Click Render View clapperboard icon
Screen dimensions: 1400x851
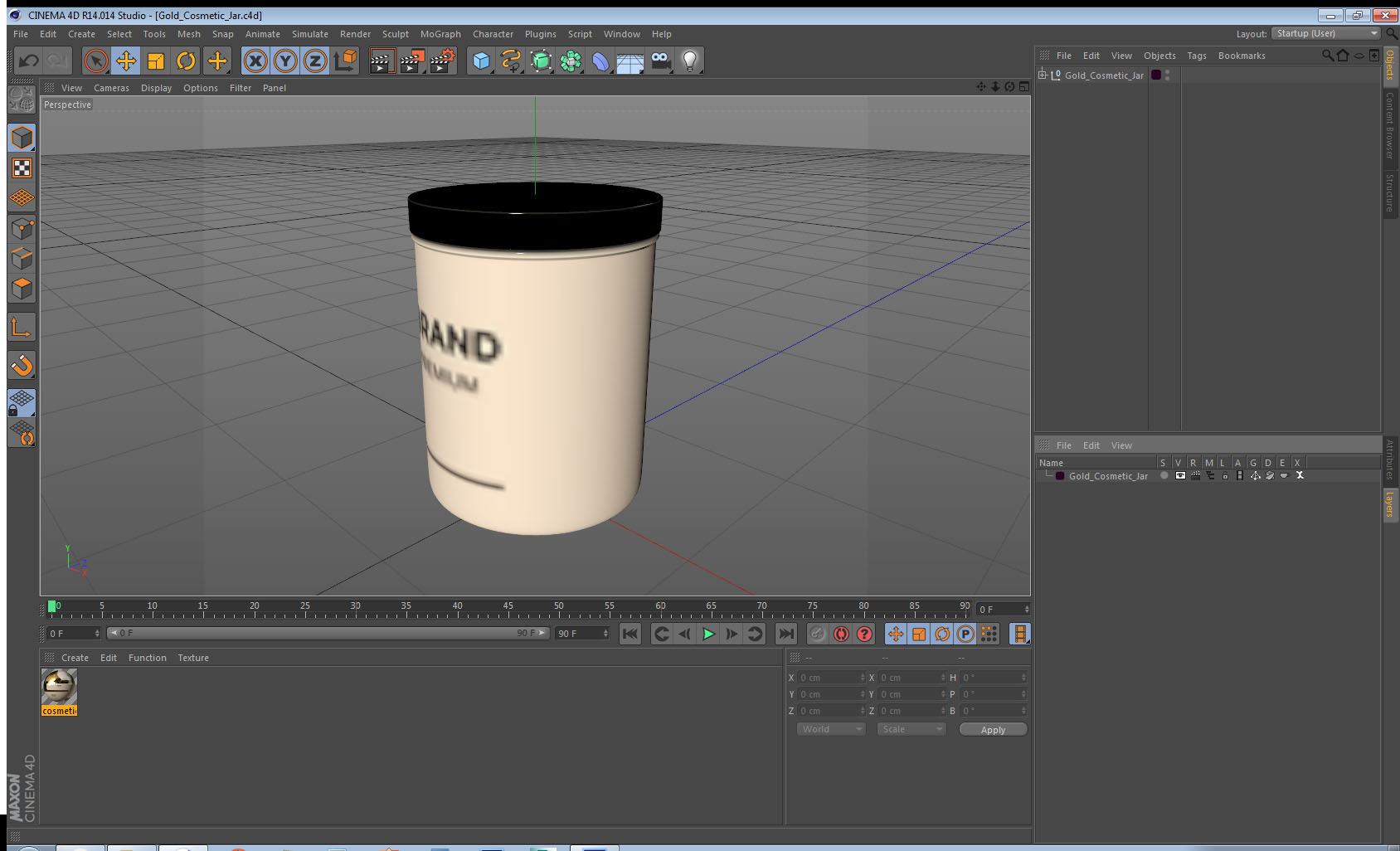381,61
